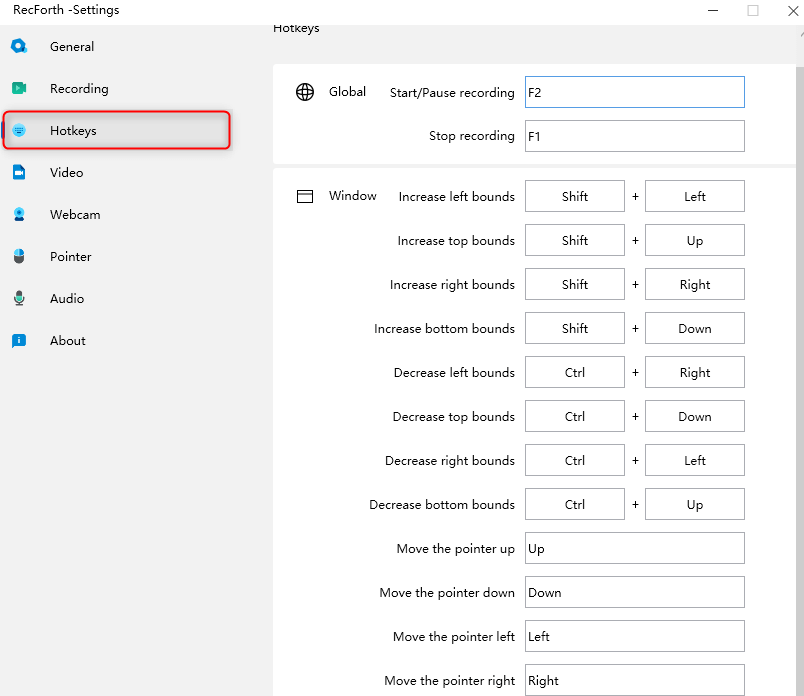Click the Start/Pause recording label
The image size is (804, 696).
[452, 93]
